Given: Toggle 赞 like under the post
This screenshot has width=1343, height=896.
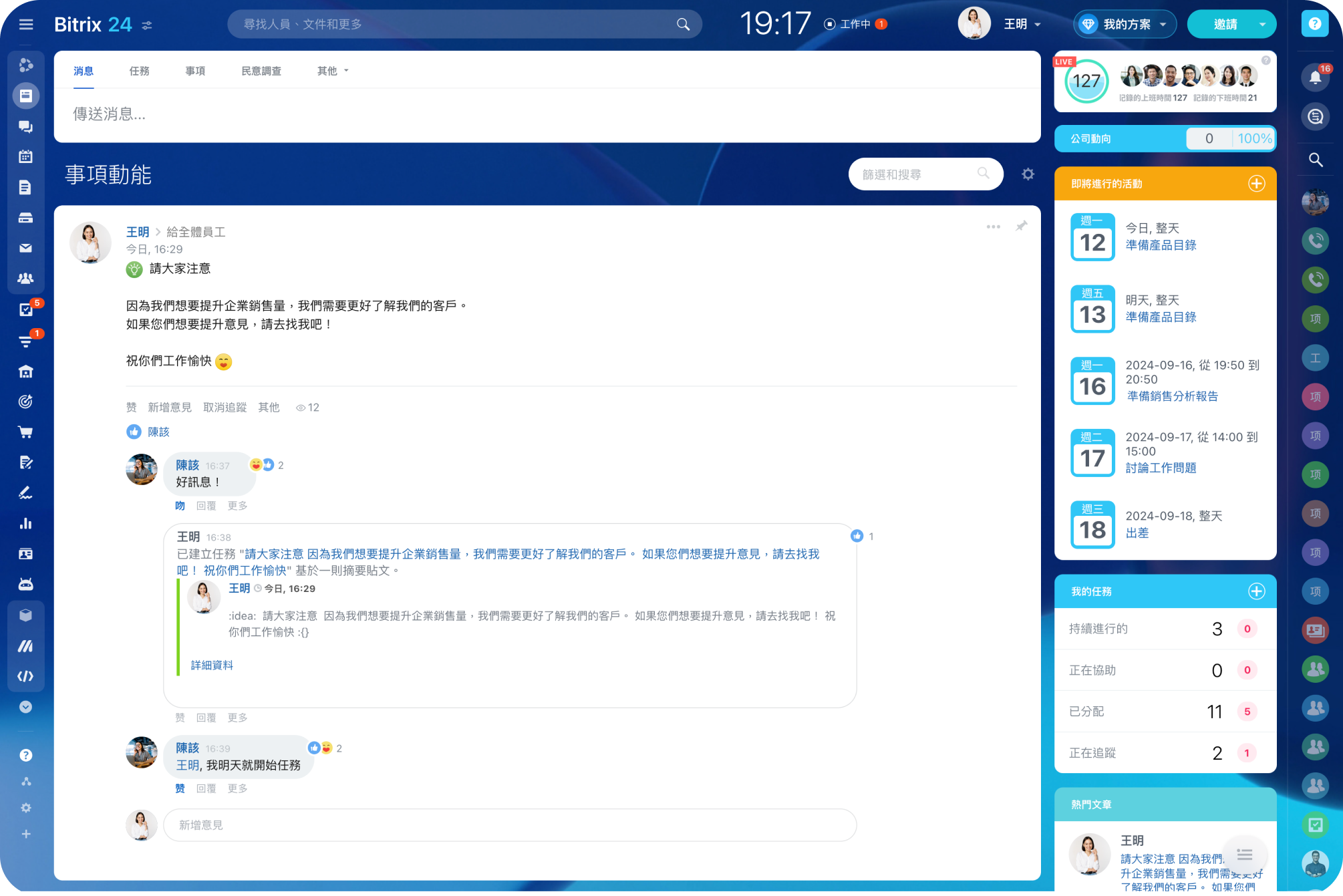Looking at the screenshot, I should click(x=131, y=408).
